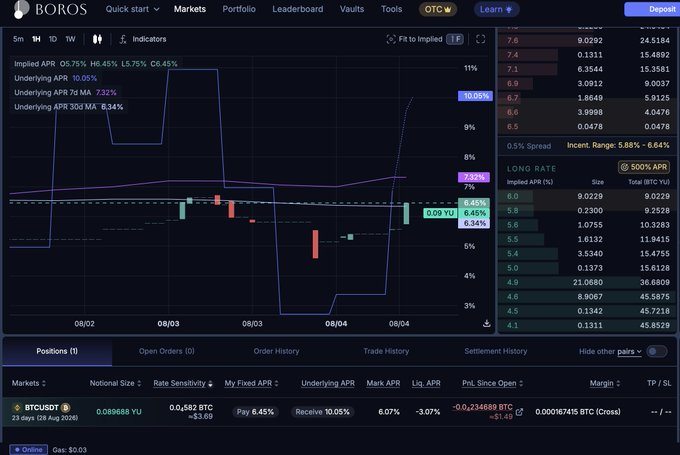Open the Markets page

[190, 9]
